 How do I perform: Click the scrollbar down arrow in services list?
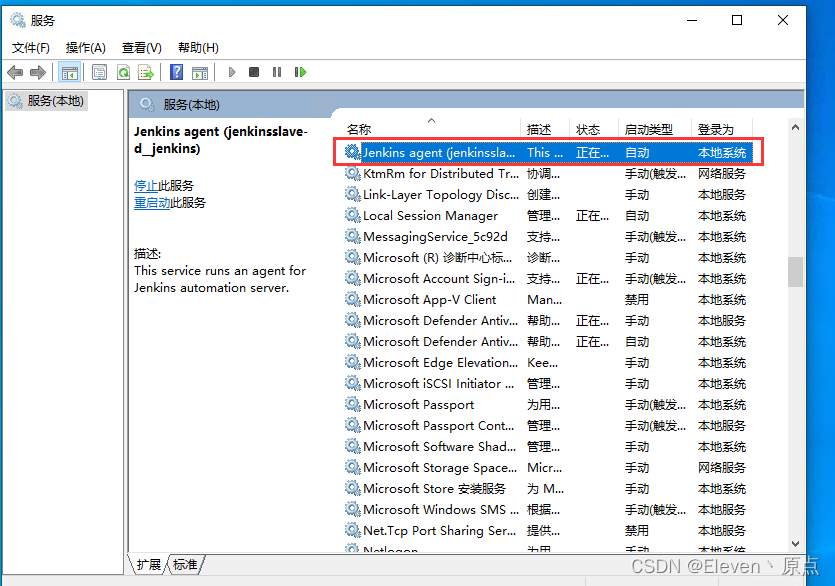pos(795,543)
